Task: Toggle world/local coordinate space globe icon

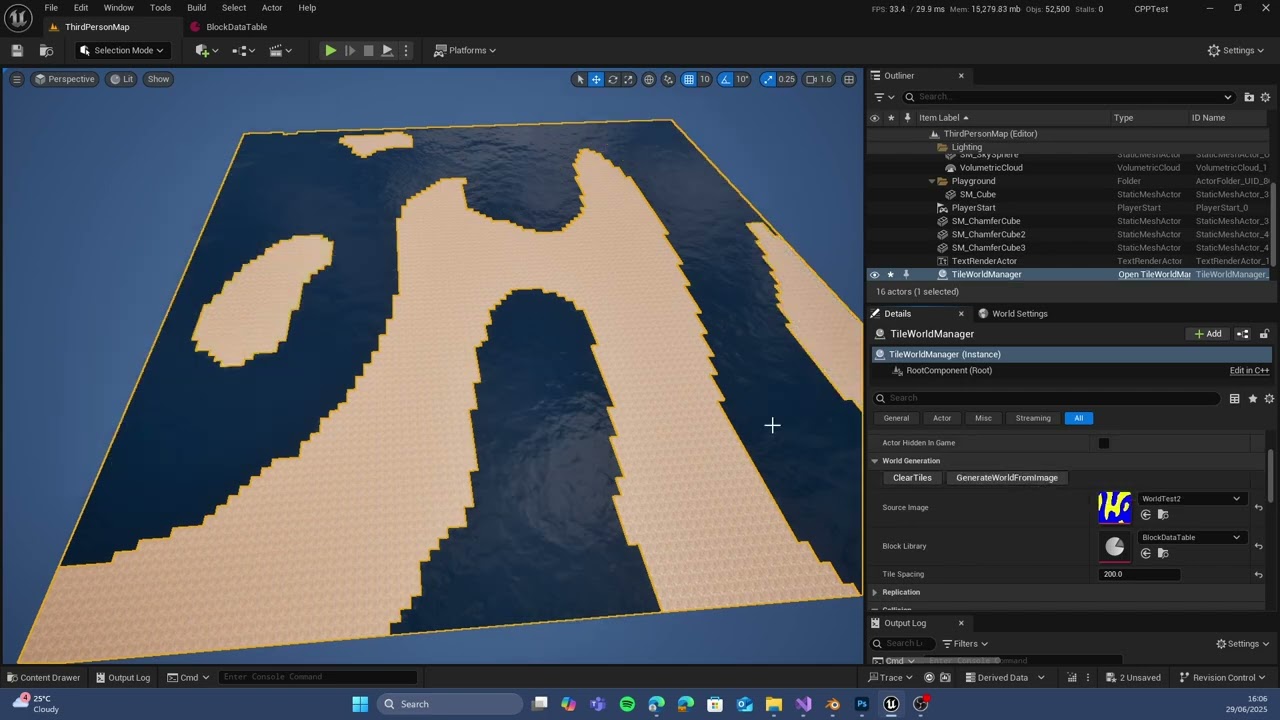Action: 649,79
